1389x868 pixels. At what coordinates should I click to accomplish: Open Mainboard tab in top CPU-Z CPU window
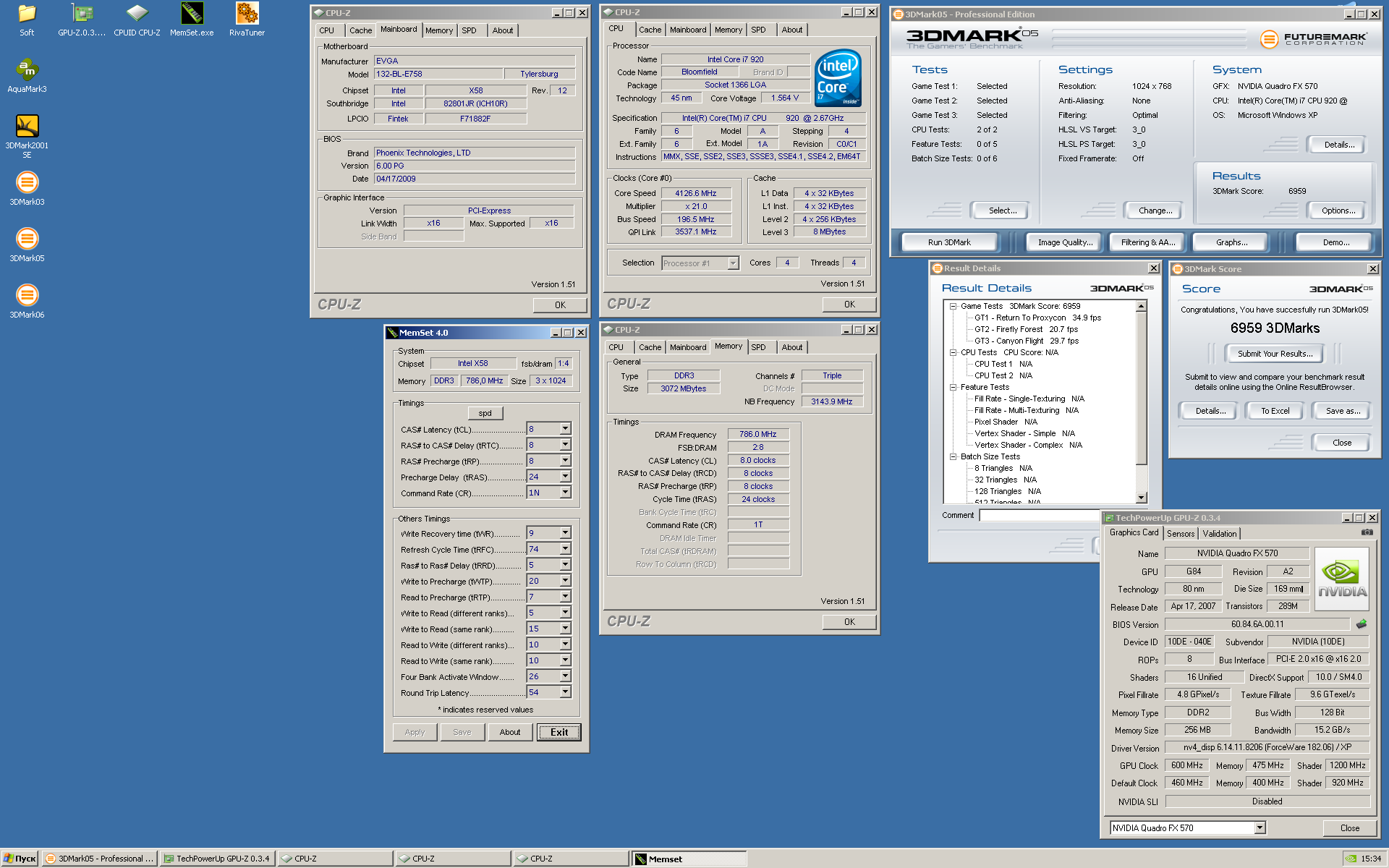[687, 30]
